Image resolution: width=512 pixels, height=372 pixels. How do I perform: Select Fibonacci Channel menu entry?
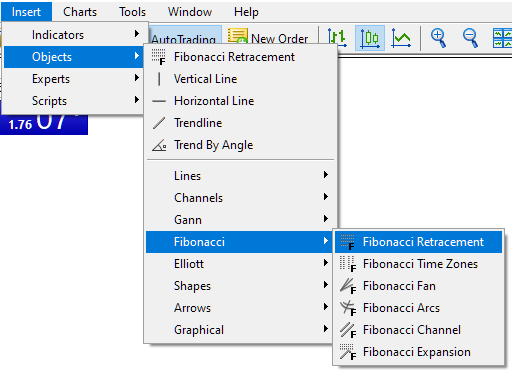pyautogui.click(x=418, y=330)
